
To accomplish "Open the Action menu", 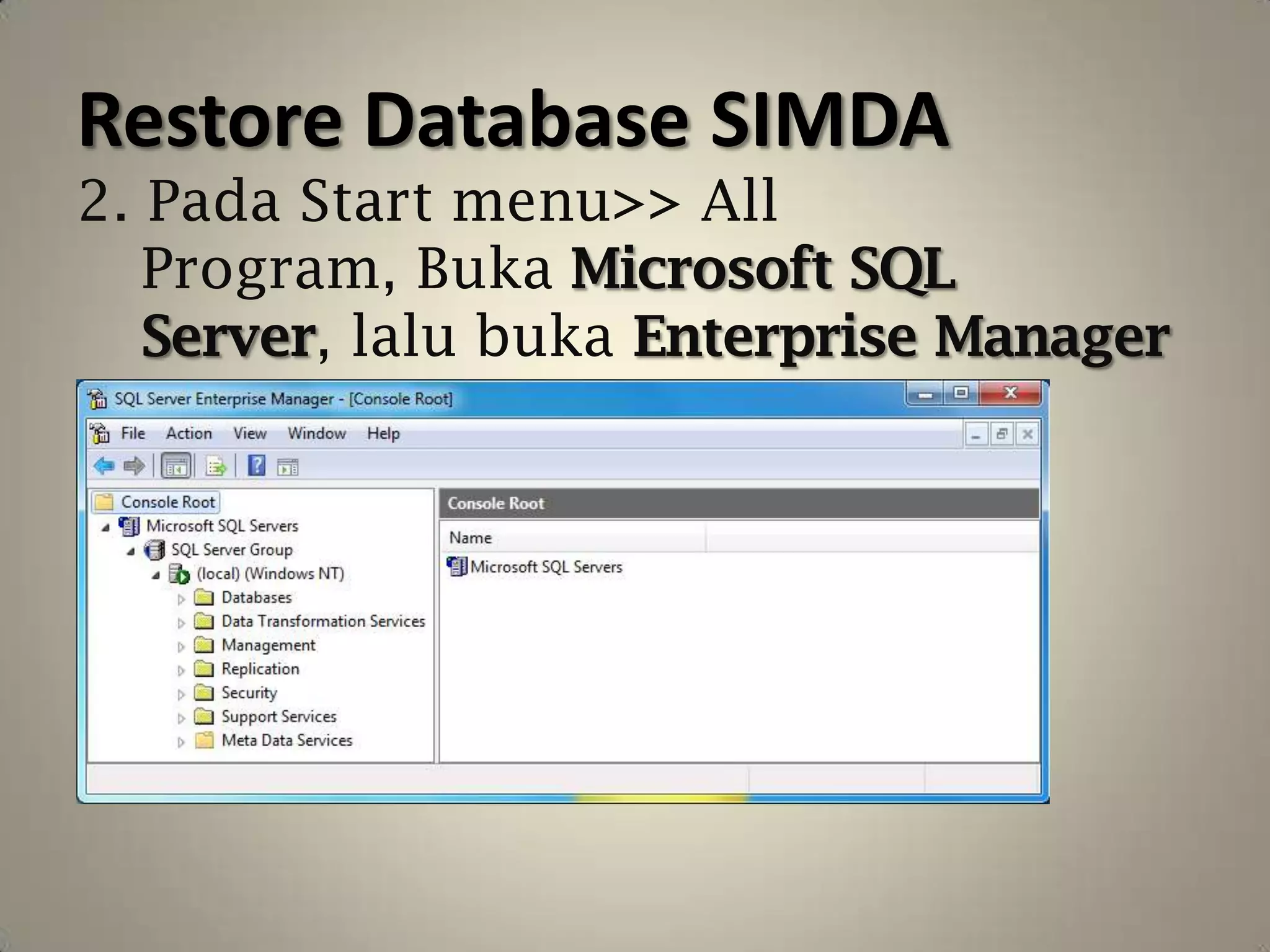I will [x=189, y=433].
